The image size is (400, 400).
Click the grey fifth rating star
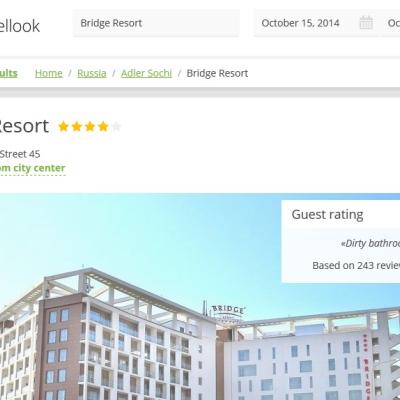[x=116, y=127]
